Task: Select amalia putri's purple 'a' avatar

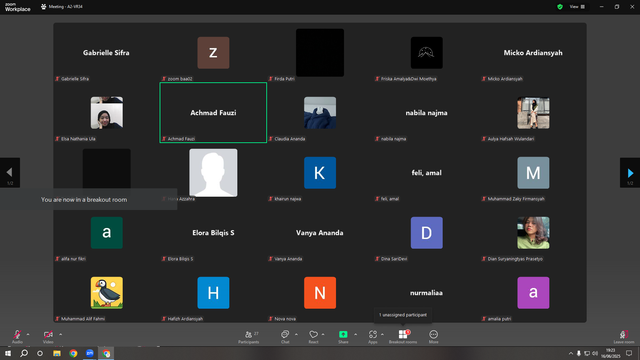Action: click(533, 293)
